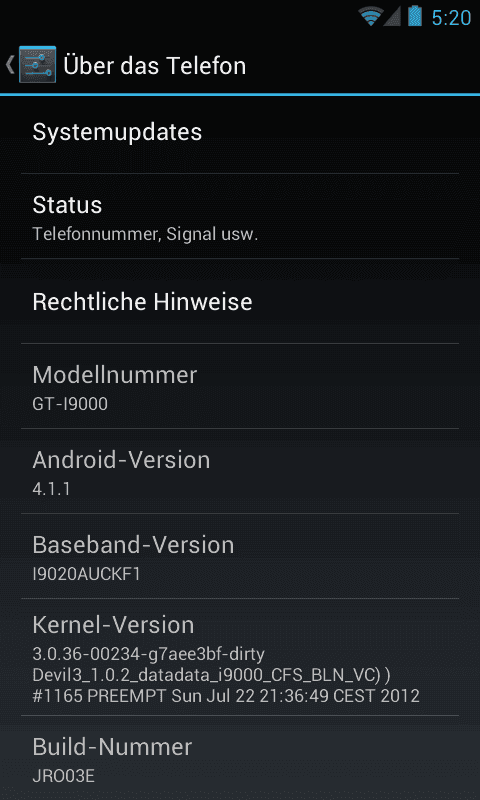Tap the Android-Version entry
480x800 pixels.
(x=240, y=471)
